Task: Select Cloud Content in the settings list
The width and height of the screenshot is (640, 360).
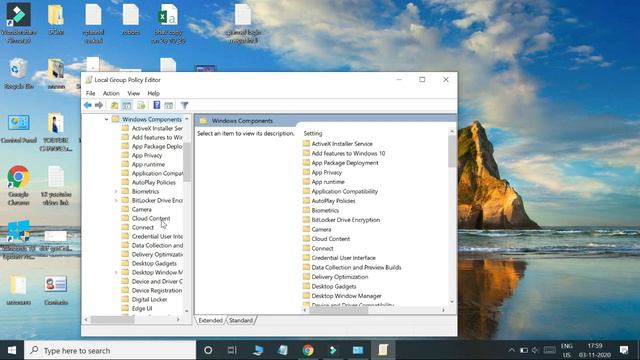Action: click(x=331, y=239)
